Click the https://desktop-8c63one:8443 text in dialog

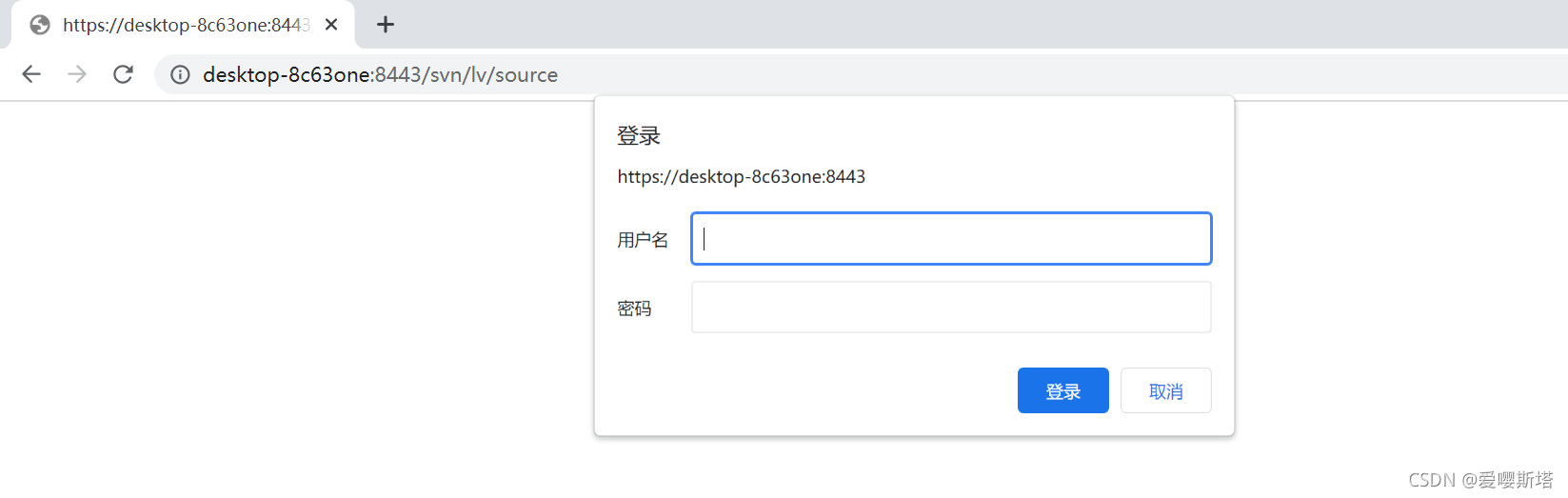pyautogui.click(x=742, y=177)
